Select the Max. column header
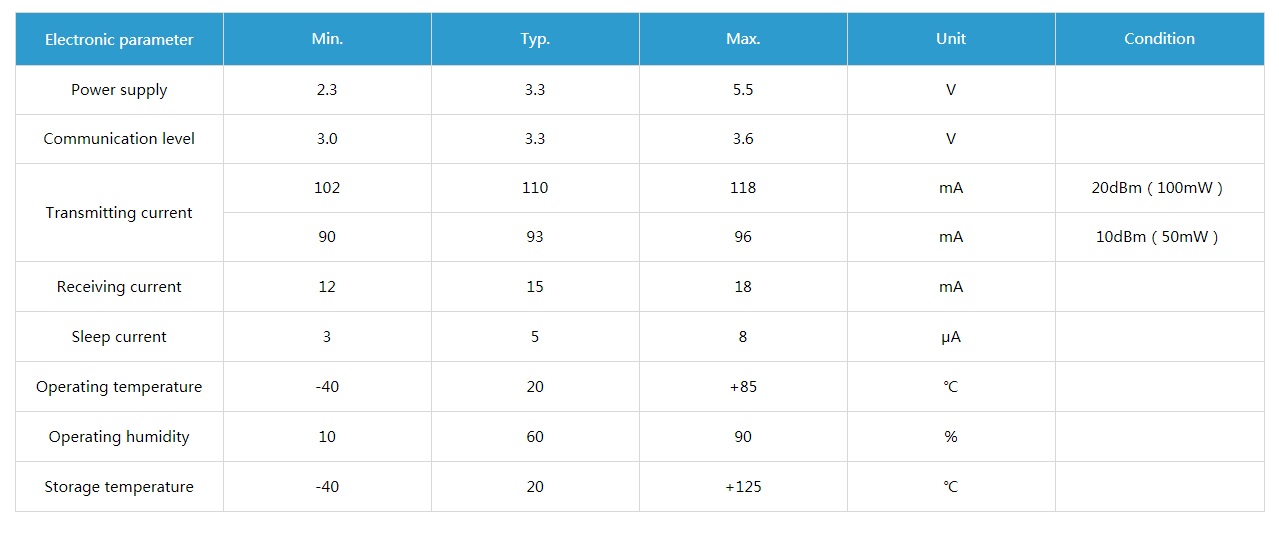The image size is (1279, 536). (x=743, y=39)
